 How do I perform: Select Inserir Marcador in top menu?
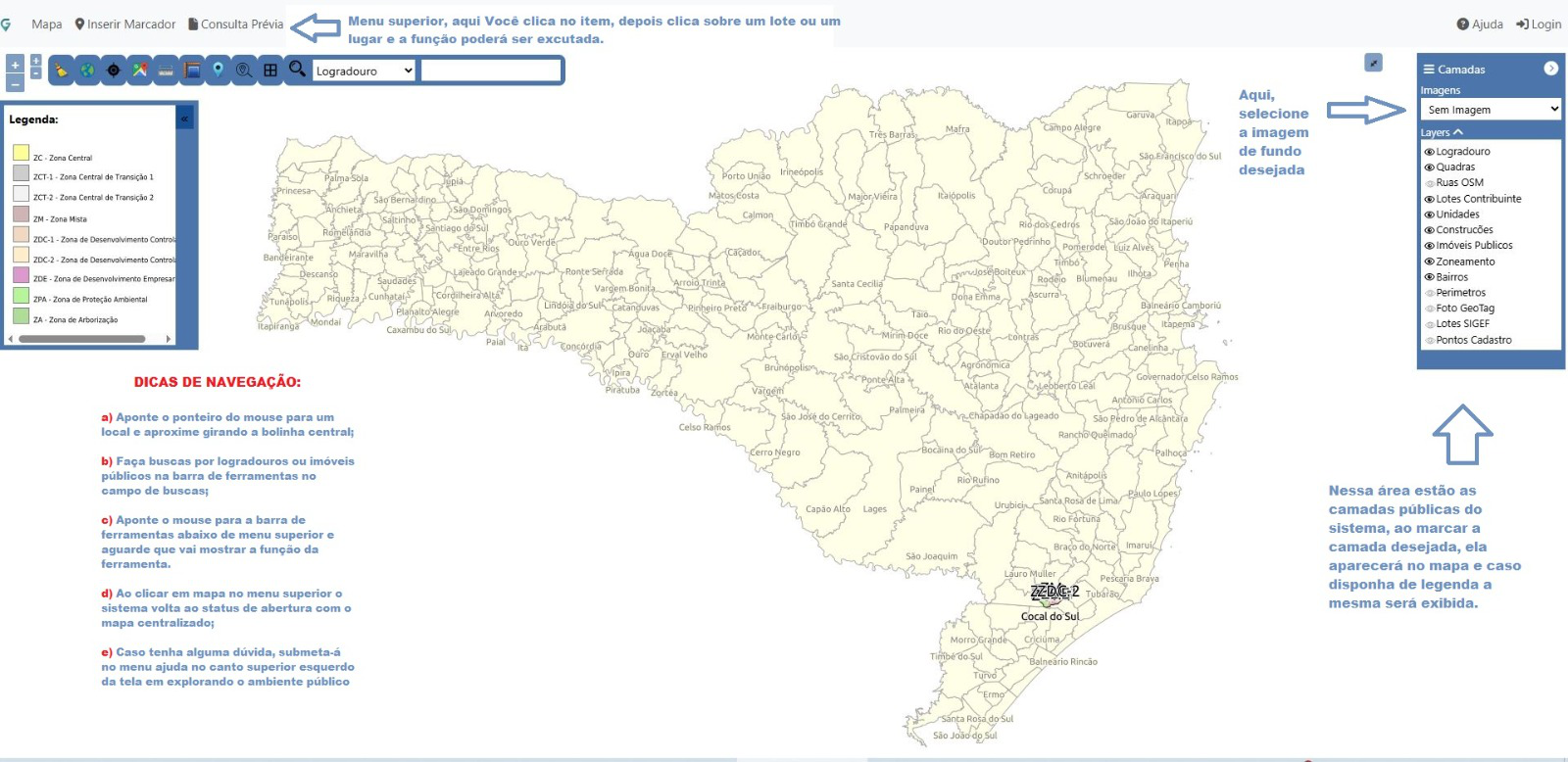125,24
